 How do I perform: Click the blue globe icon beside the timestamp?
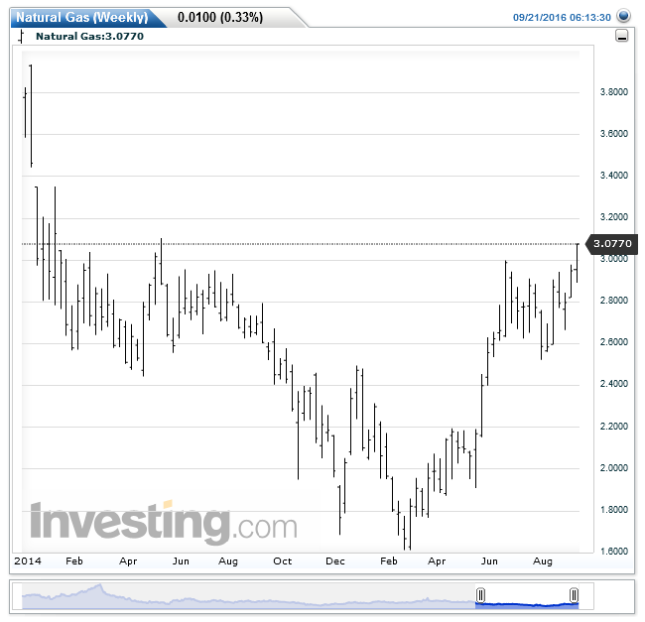point(624,16)
